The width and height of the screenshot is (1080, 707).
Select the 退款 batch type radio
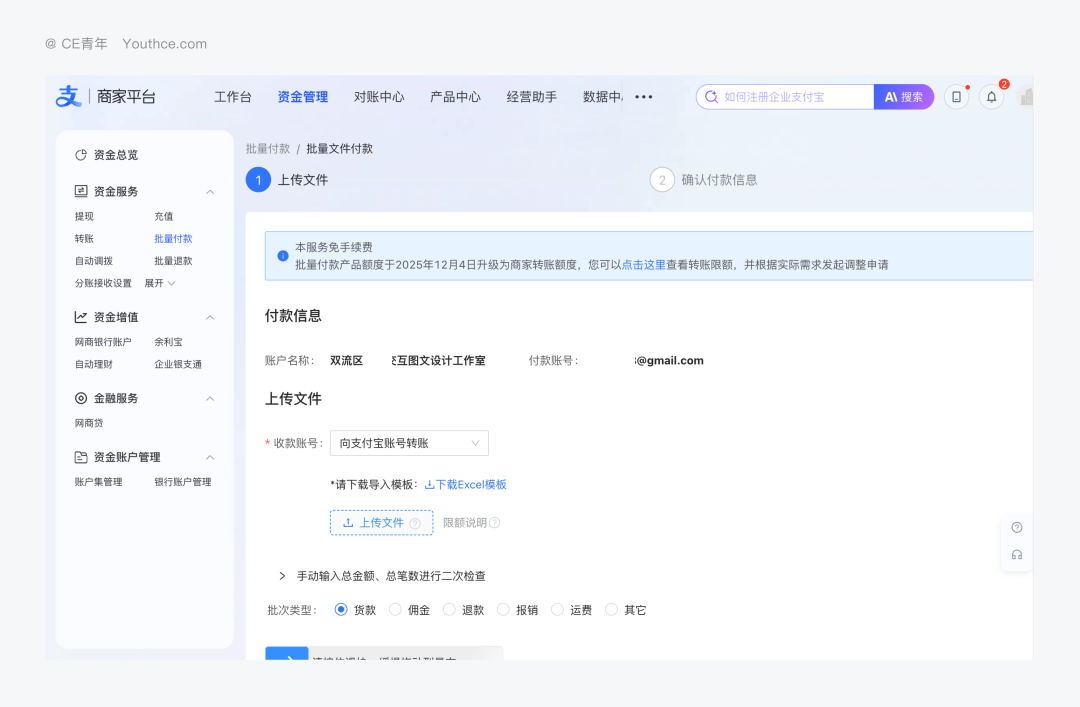tap(449, 610)
